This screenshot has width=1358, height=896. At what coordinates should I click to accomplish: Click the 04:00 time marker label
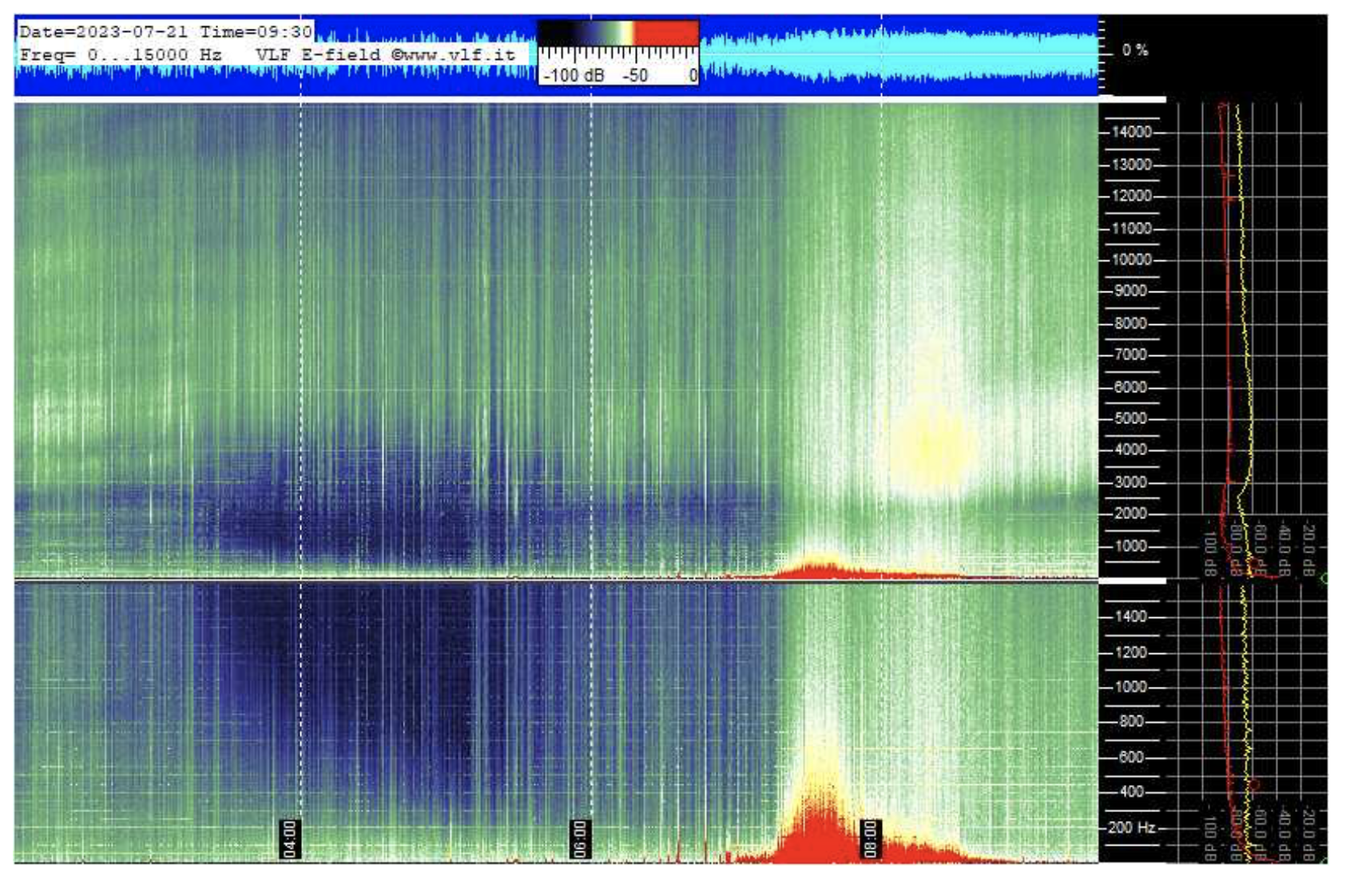pyautogui.click(x=290, y=839)
